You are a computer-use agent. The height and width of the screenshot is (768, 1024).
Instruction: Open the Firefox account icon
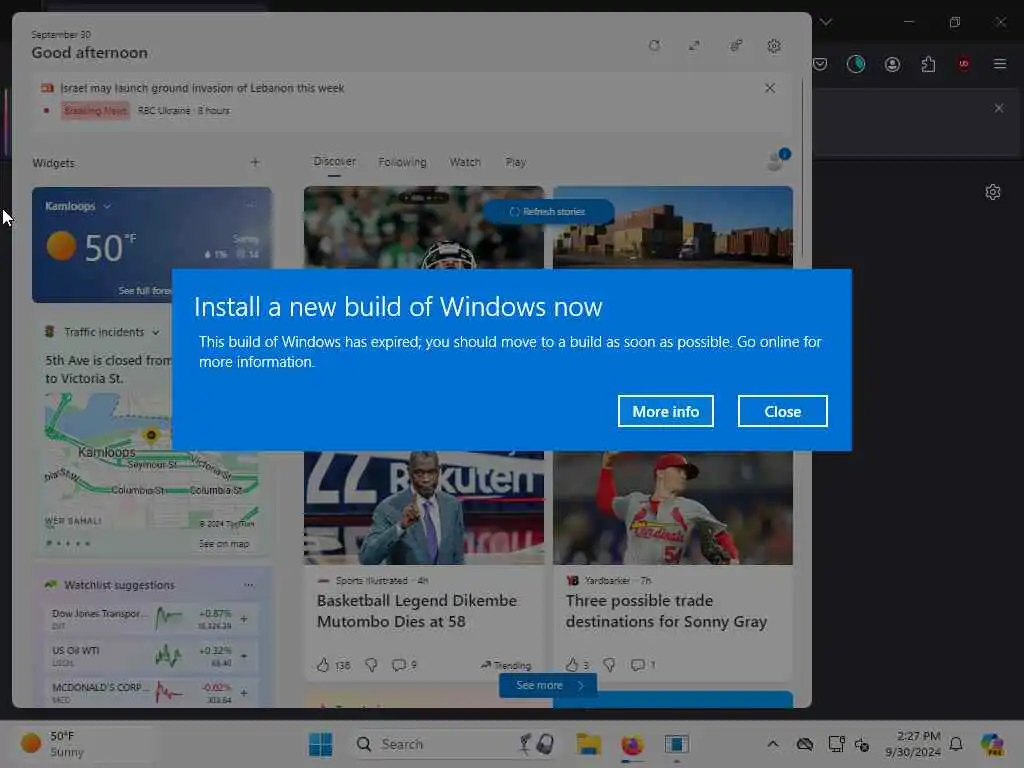coord(892,64)
